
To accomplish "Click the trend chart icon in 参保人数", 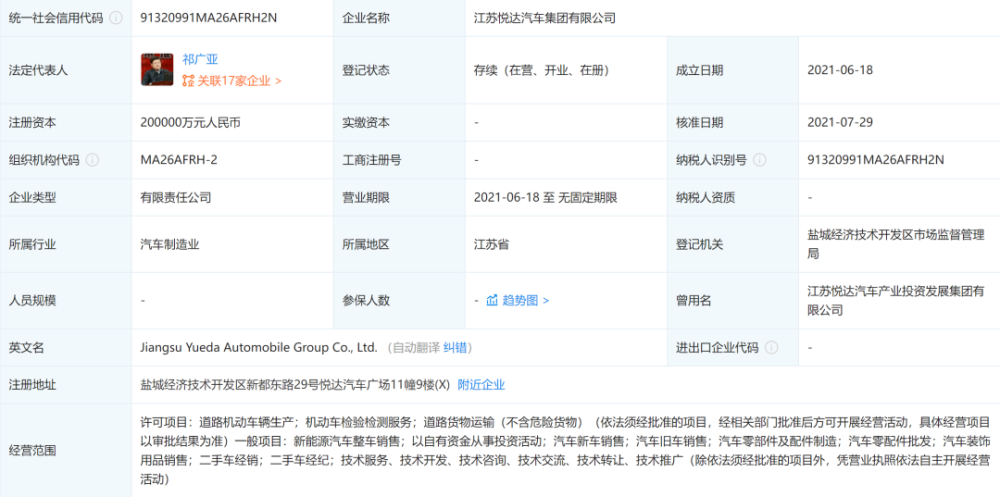I will 492,300.
